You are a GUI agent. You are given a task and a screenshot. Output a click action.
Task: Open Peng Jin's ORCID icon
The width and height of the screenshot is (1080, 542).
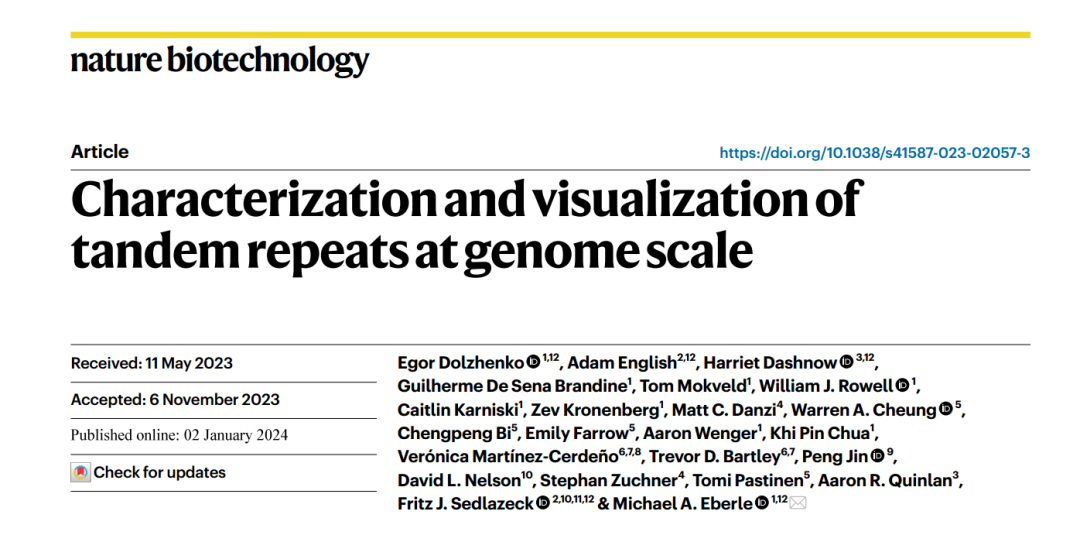877,457
